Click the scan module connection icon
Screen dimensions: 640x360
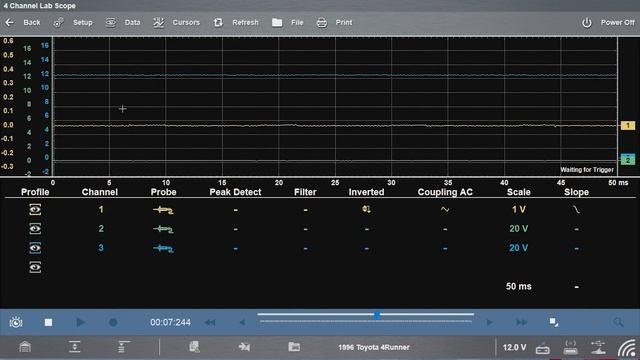[570, 347]
